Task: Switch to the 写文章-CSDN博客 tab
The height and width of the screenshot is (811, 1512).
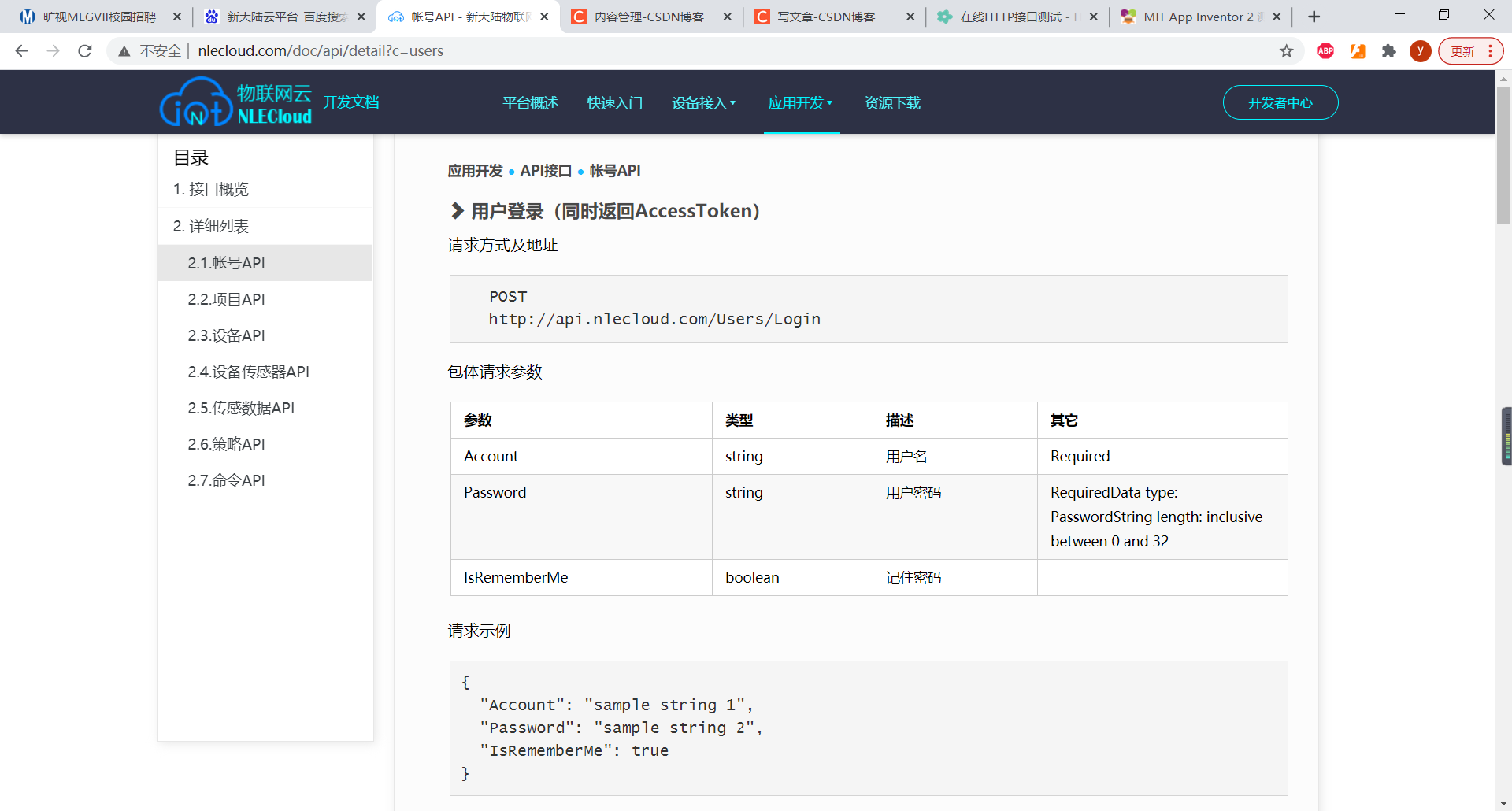Action: pos(833,17)
